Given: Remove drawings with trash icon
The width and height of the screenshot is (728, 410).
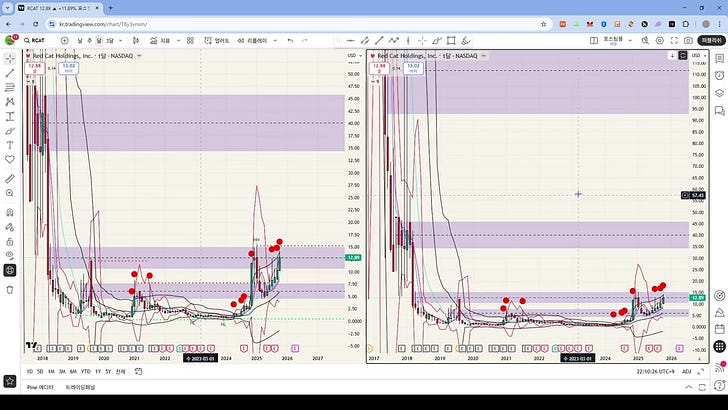Looking at the screenshot, I should 10,290.
